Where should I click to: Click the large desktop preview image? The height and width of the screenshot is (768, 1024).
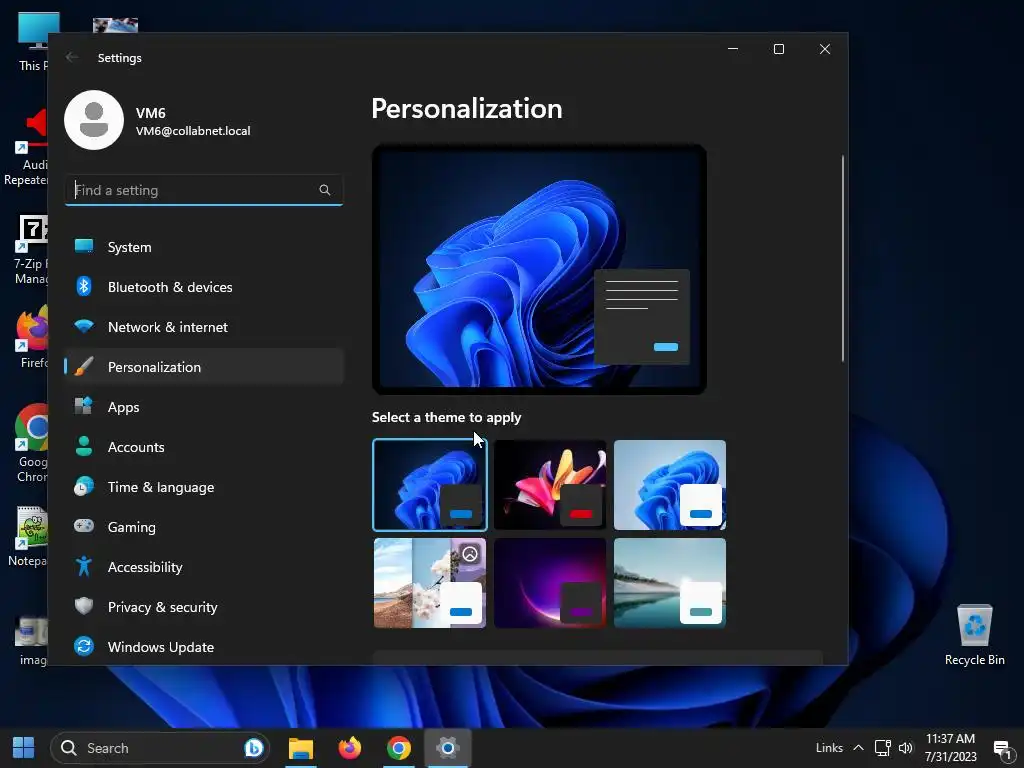[539, 269]
